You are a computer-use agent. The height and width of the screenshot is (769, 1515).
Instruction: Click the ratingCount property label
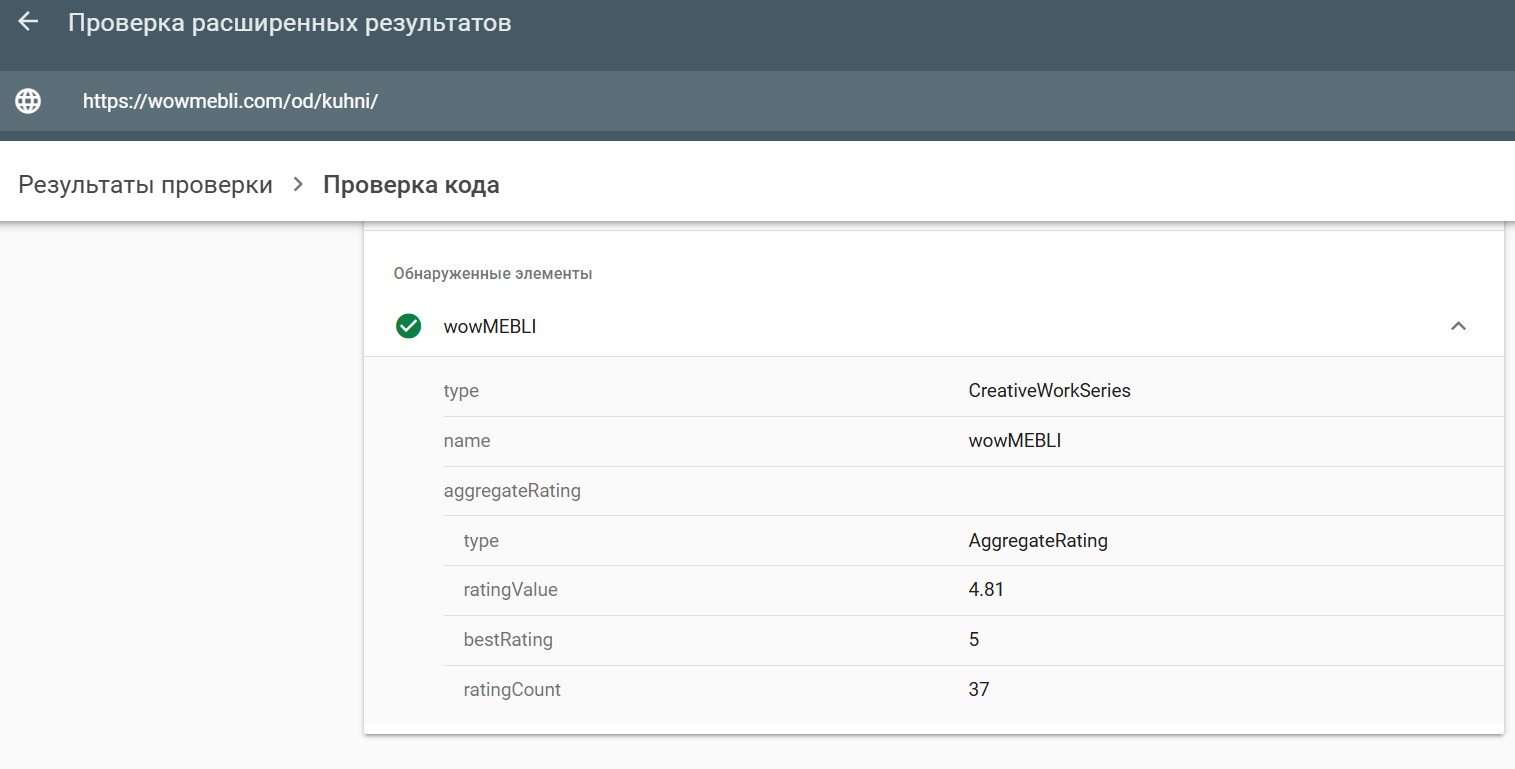click(x=512, y=690)
